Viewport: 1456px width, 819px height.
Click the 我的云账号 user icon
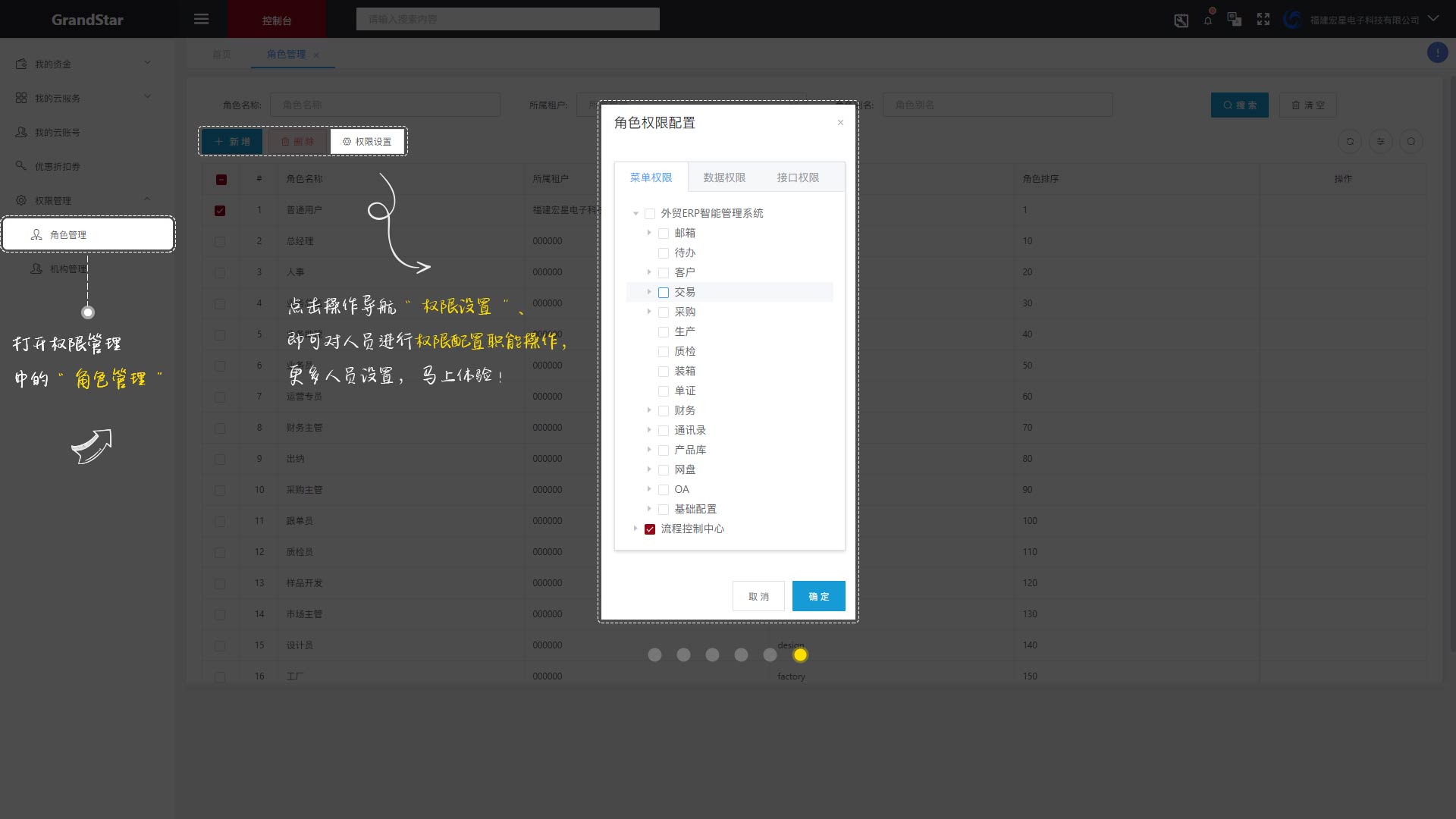point(21,132)
